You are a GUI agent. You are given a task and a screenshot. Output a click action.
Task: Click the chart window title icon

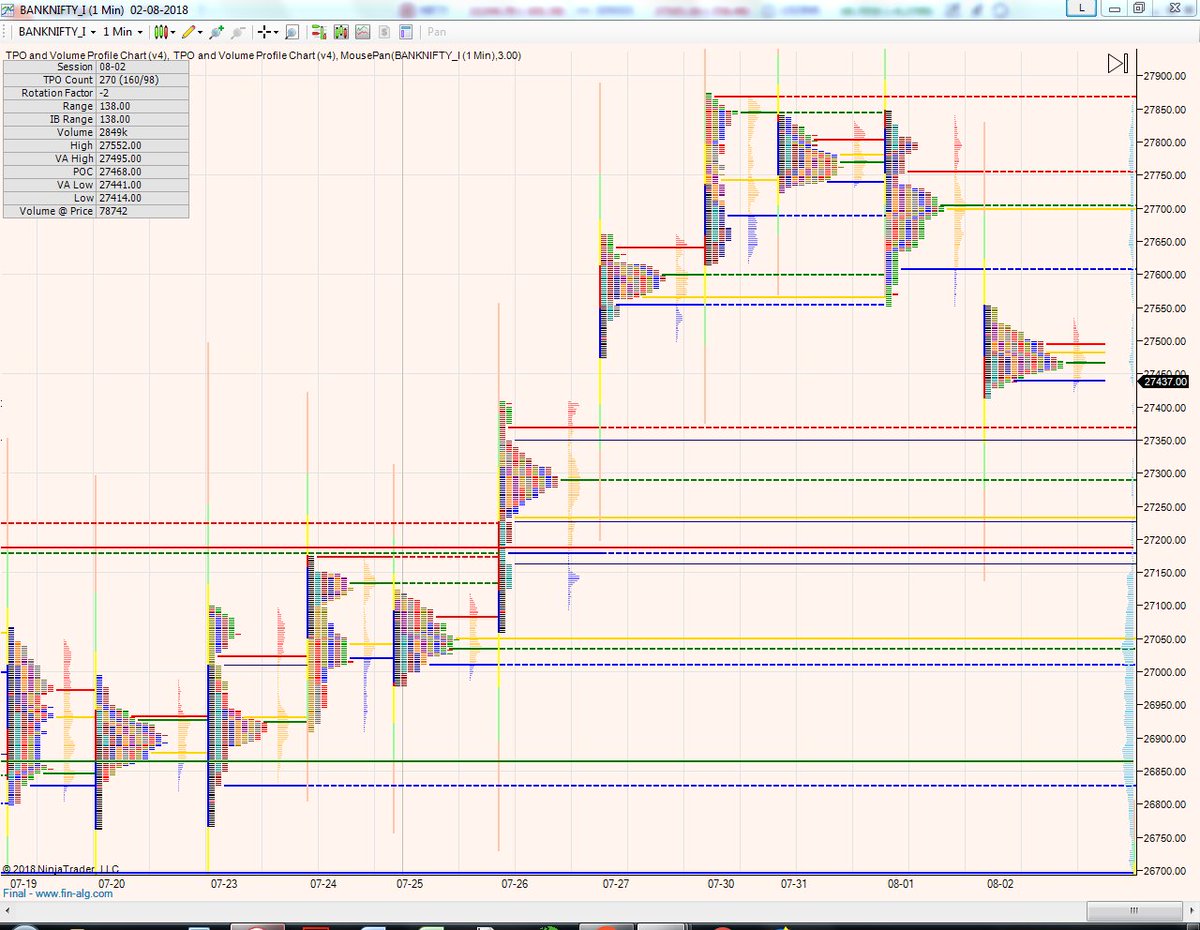coord(8,8)
